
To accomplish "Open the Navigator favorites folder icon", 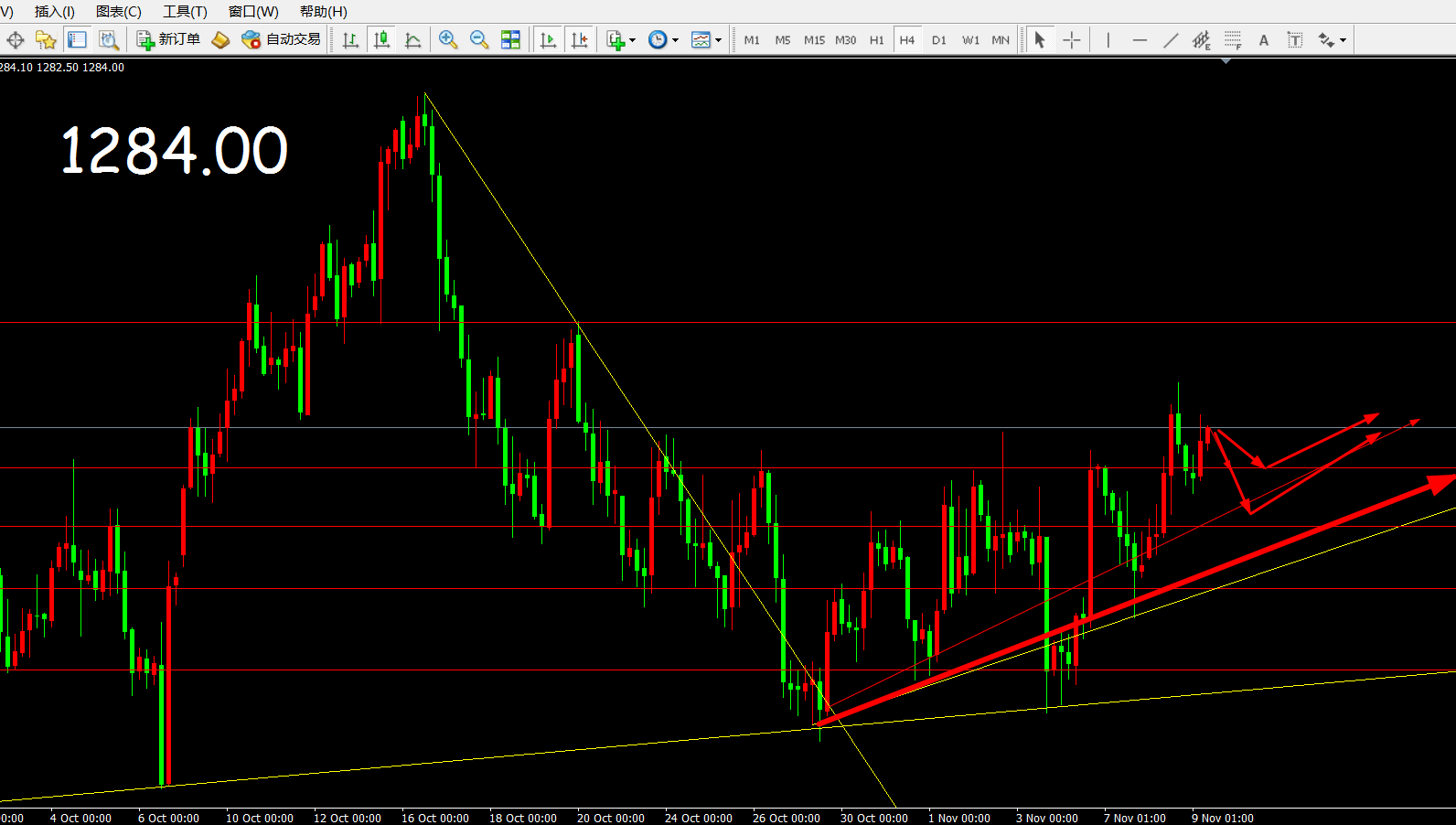I will point(46,39).
